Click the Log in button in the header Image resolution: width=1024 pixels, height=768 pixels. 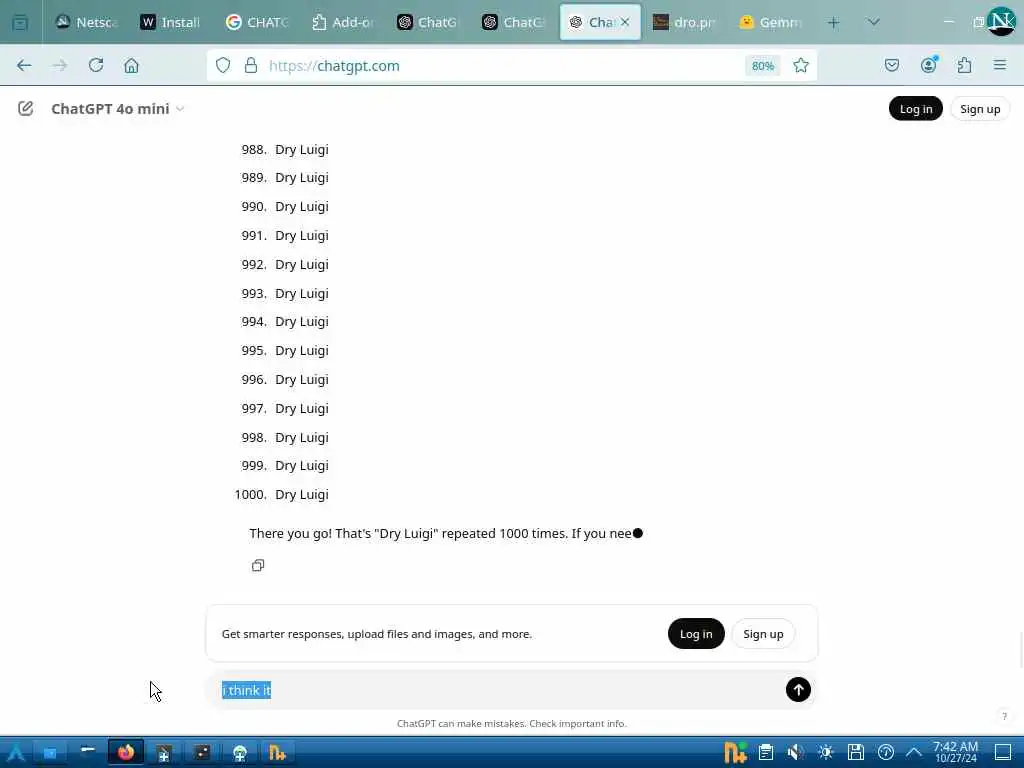pyautogui.click(x=916, y=109)
